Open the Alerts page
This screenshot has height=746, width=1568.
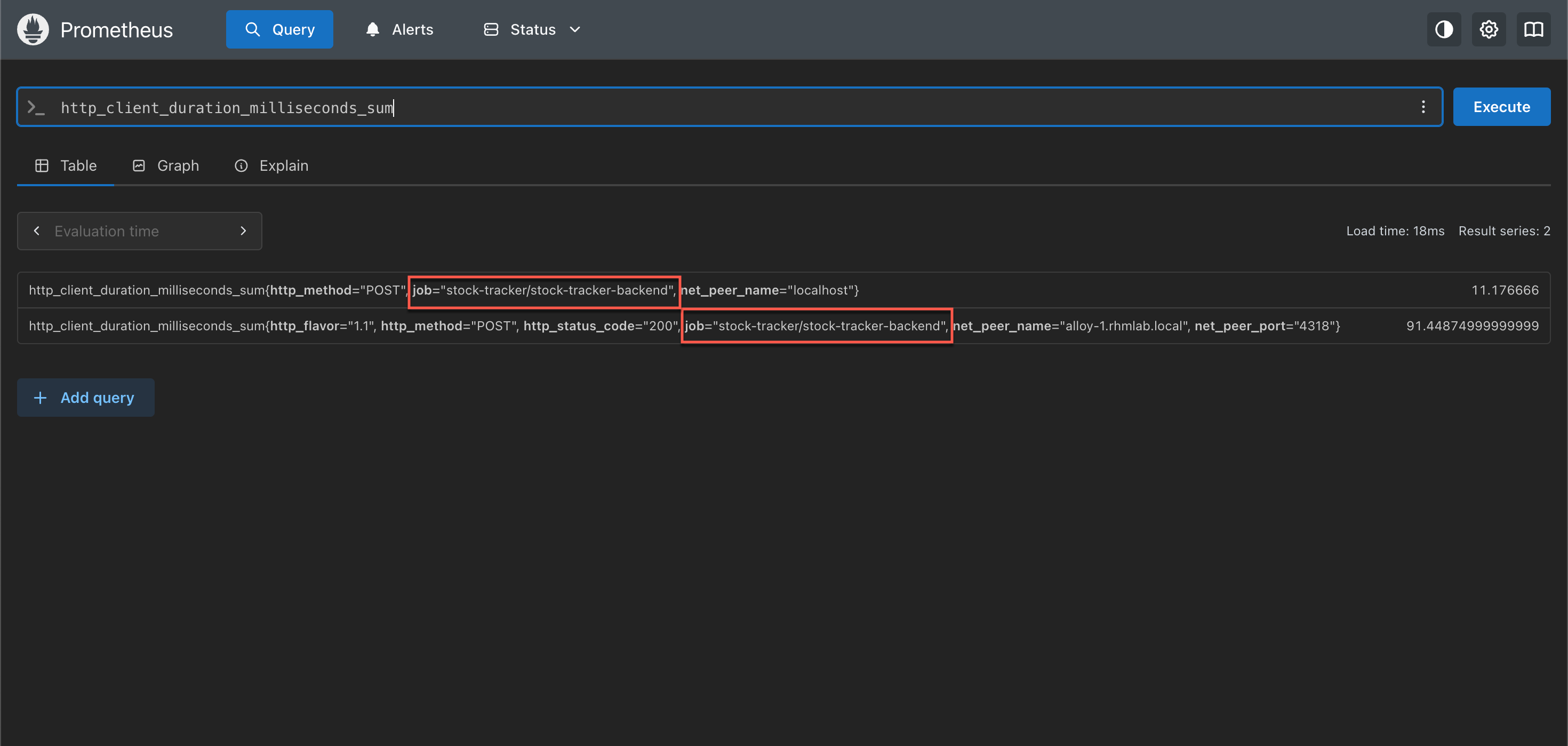399,29
